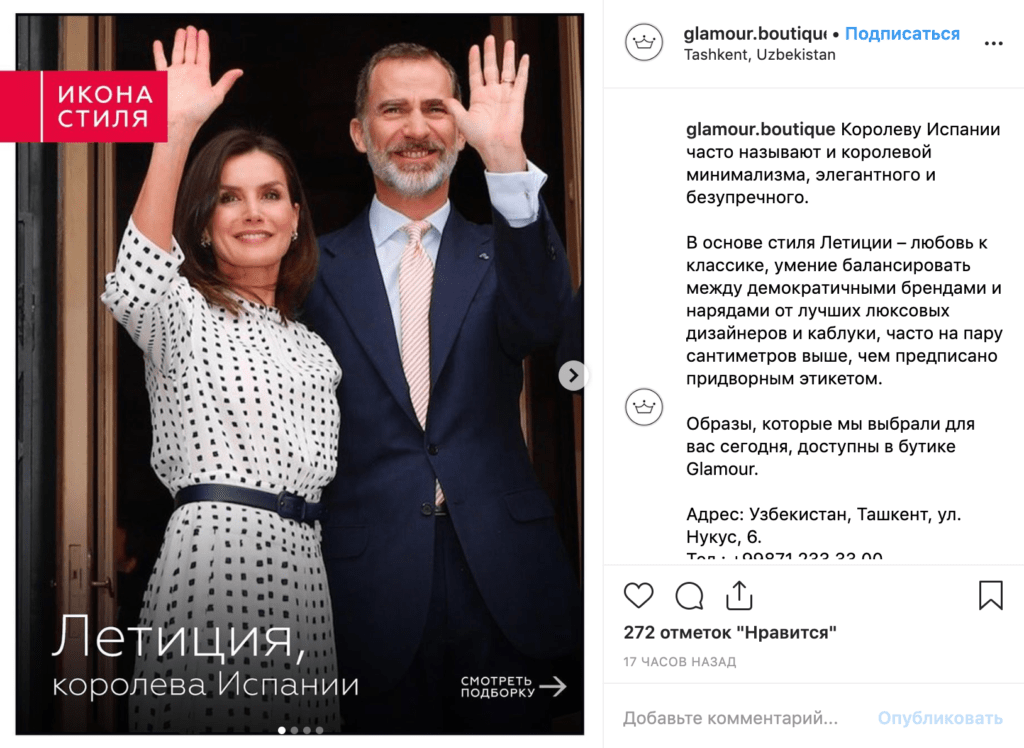
Task: Follow the account via Подписаться
Action: click(902, 33)
